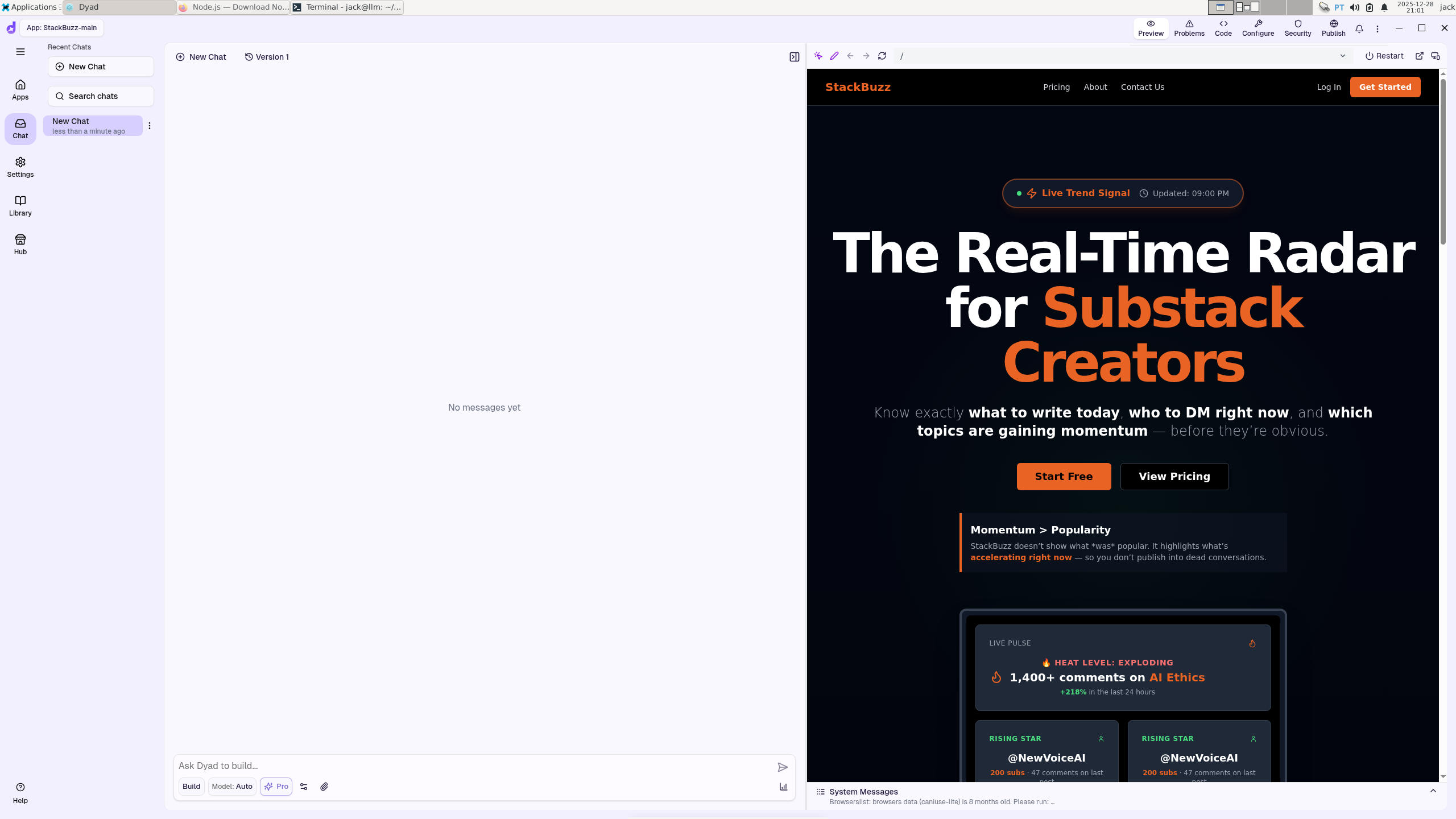Switch to the Code tab
Image resolution: width=1456 pixels, height=819 pixels.
[1223, 28]
